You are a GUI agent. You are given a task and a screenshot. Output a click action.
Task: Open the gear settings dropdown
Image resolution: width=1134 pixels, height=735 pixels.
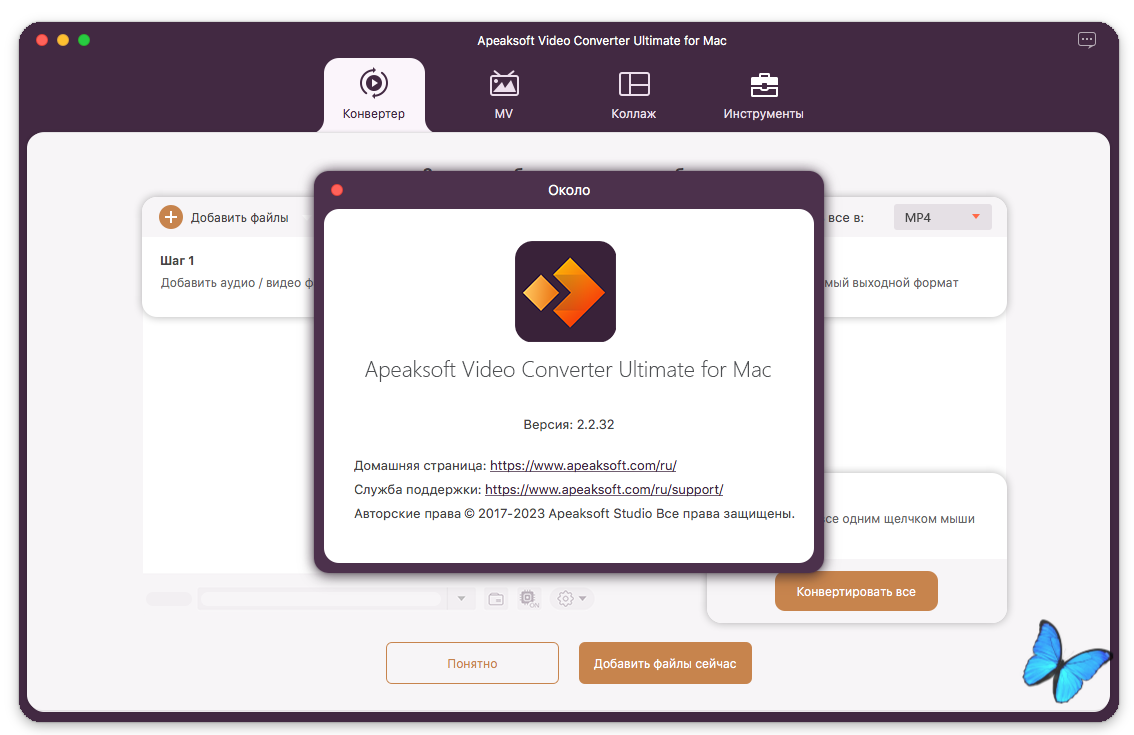click(x=572, y=599)
